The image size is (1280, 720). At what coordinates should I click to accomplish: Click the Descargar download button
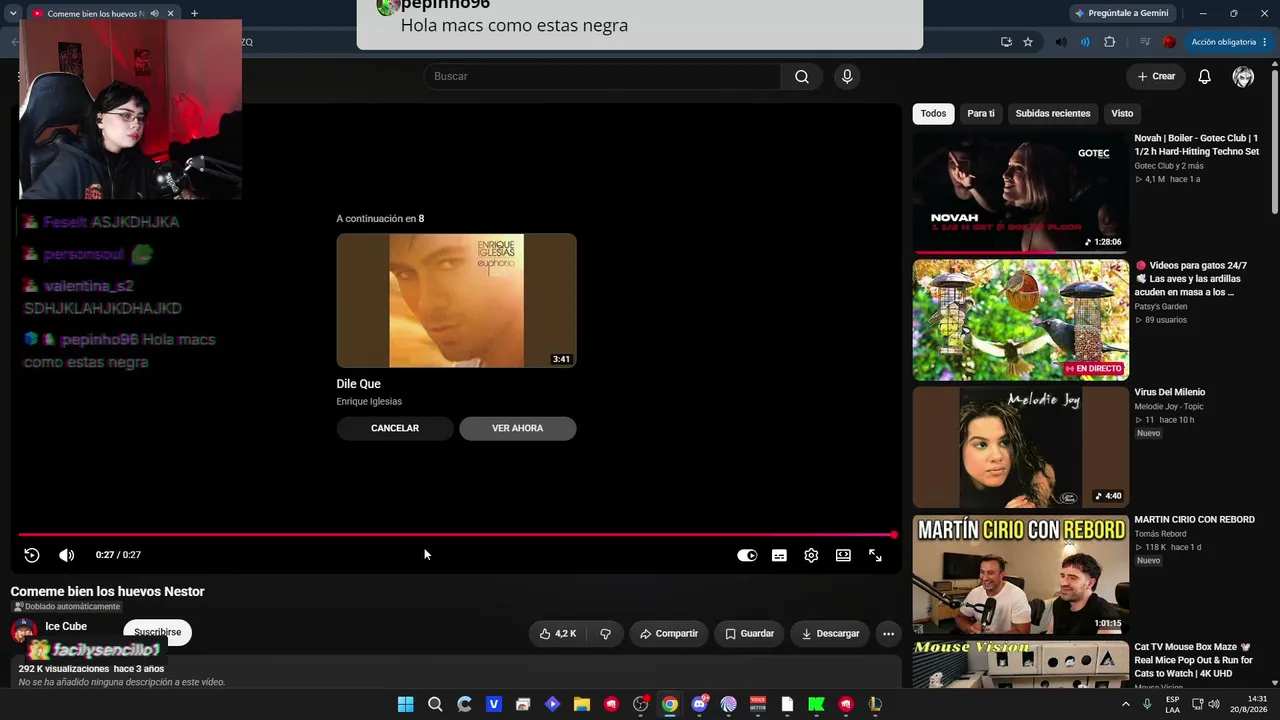click(830, 634)
